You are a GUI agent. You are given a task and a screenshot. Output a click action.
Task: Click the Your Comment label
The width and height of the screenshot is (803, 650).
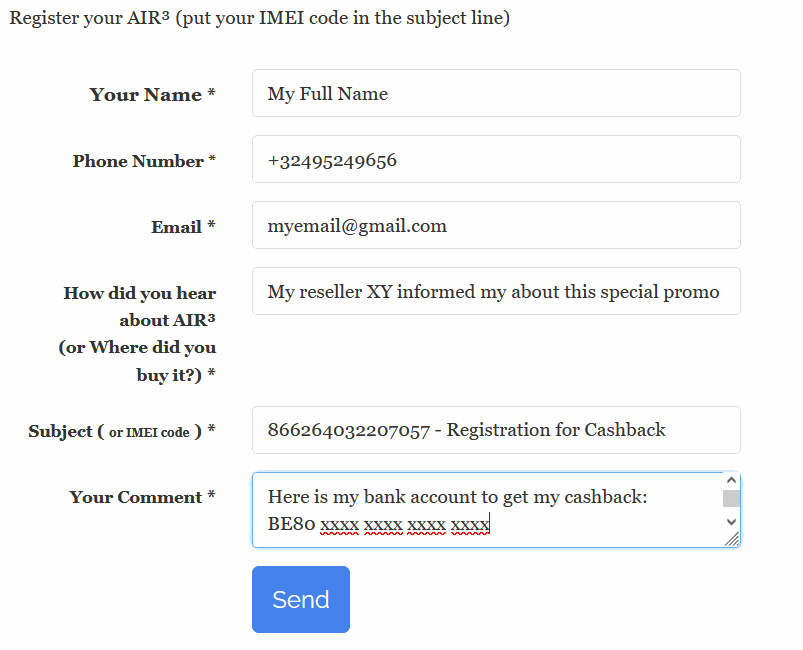[x=142, y=497]
